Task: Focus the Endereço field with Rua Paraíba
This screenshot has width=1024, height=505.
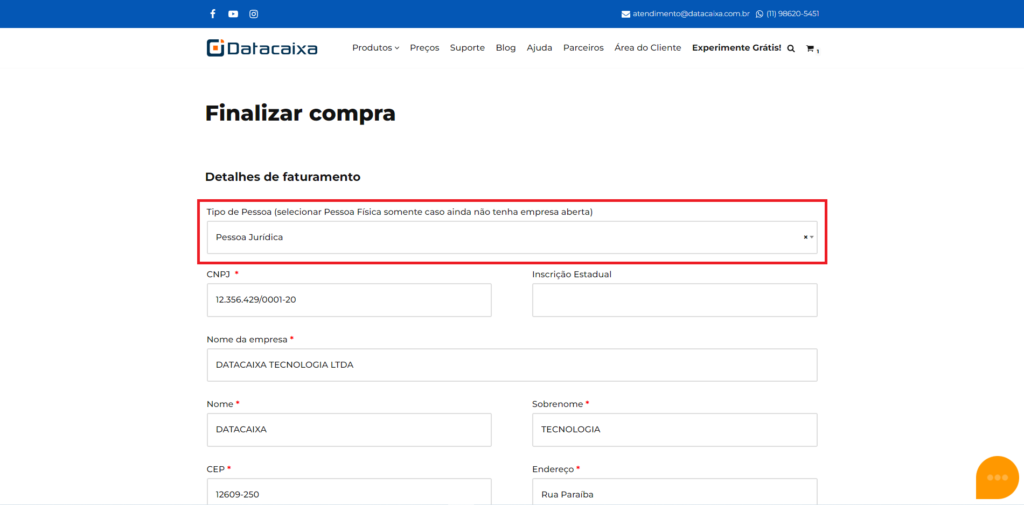Action: 675,492
